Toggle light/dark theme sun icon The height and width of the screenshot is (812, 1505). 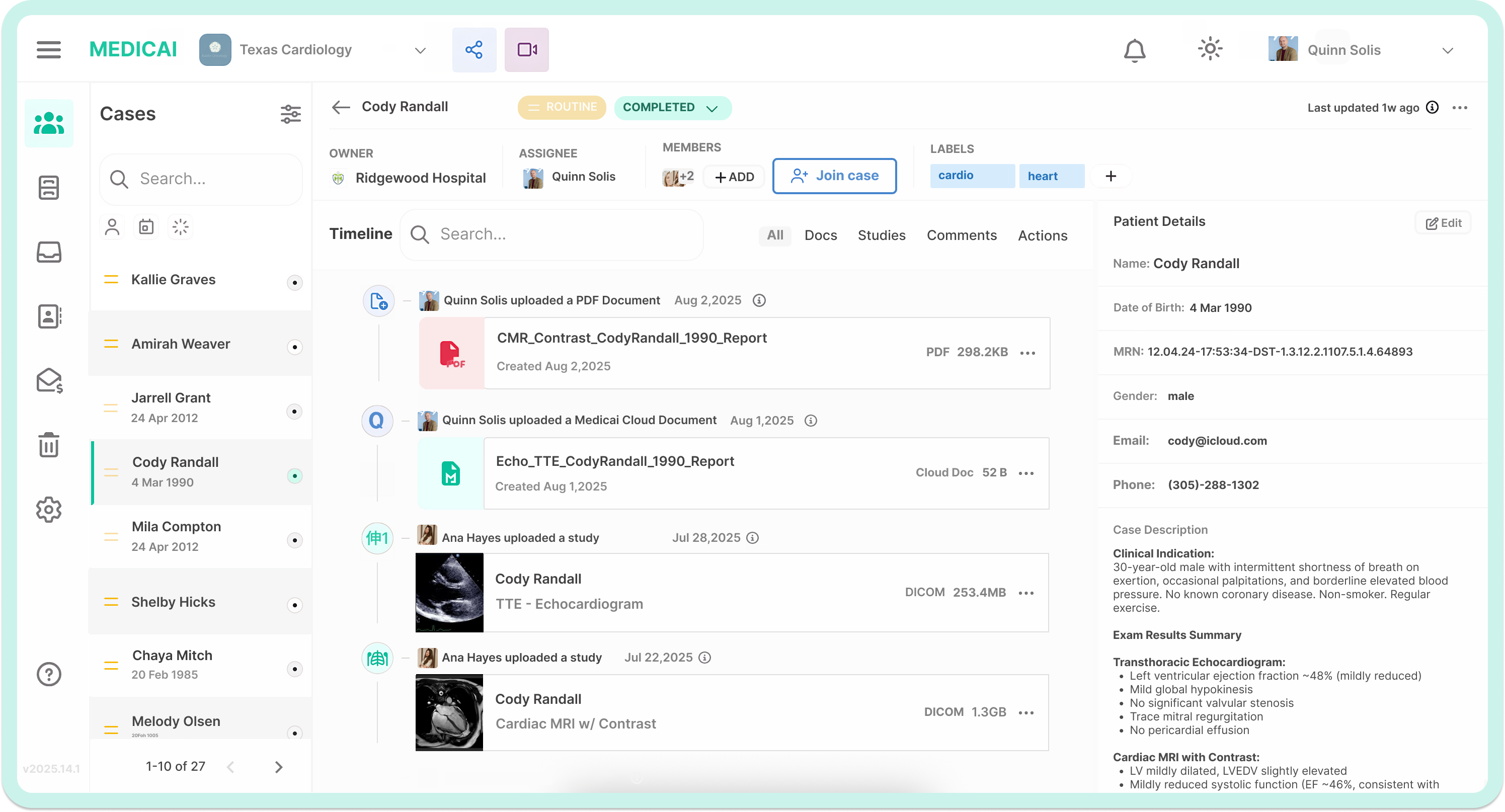(1210, 49)
